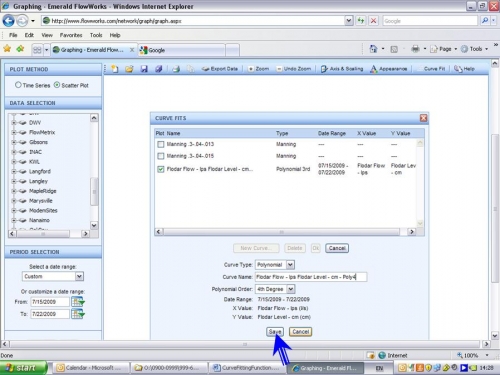This screenshot has height=375, width=500.
Task: Click the Open folder toolbar icon
Action: pyautogui.click(x=129, y=69)
